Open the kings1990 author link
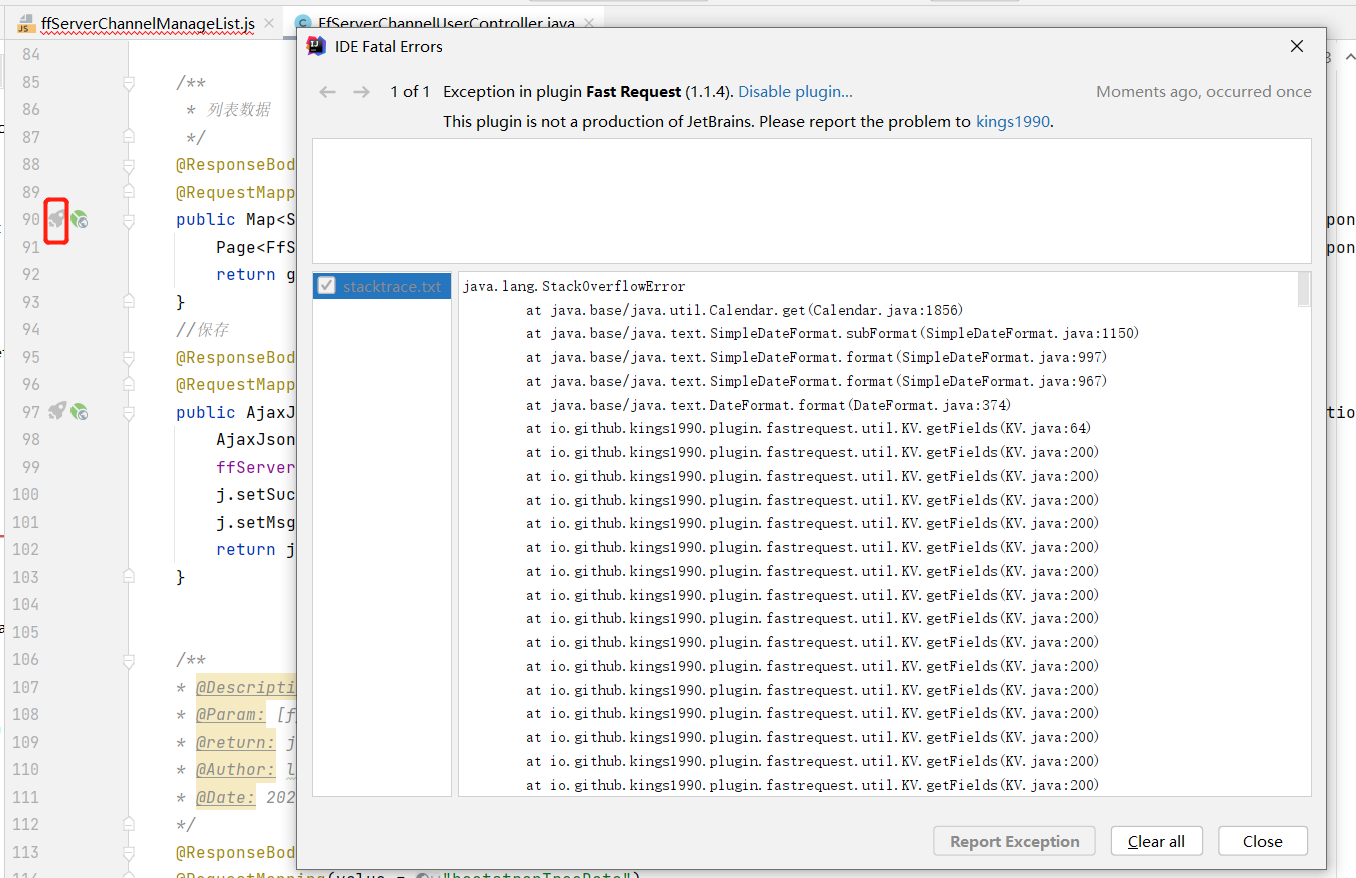 pyautogui.click(x=1013, y=122)
